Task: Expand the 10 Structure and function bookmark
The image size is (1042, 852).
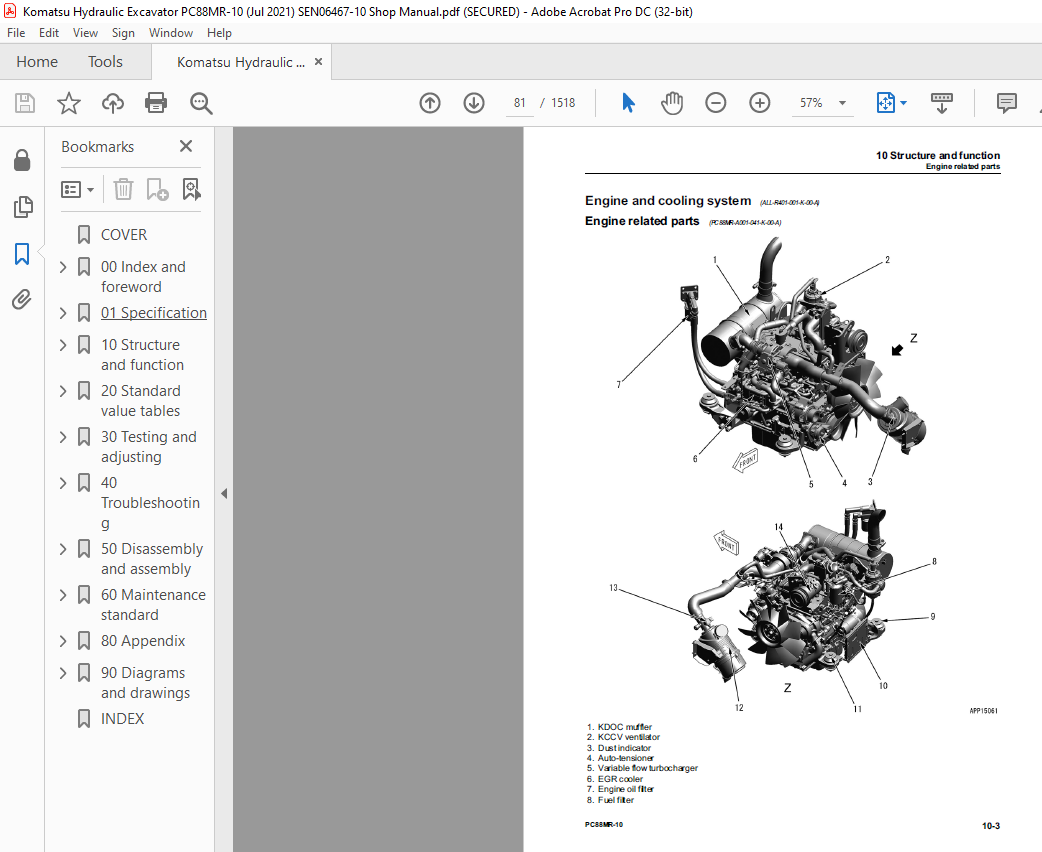Action: coord(63,345)
